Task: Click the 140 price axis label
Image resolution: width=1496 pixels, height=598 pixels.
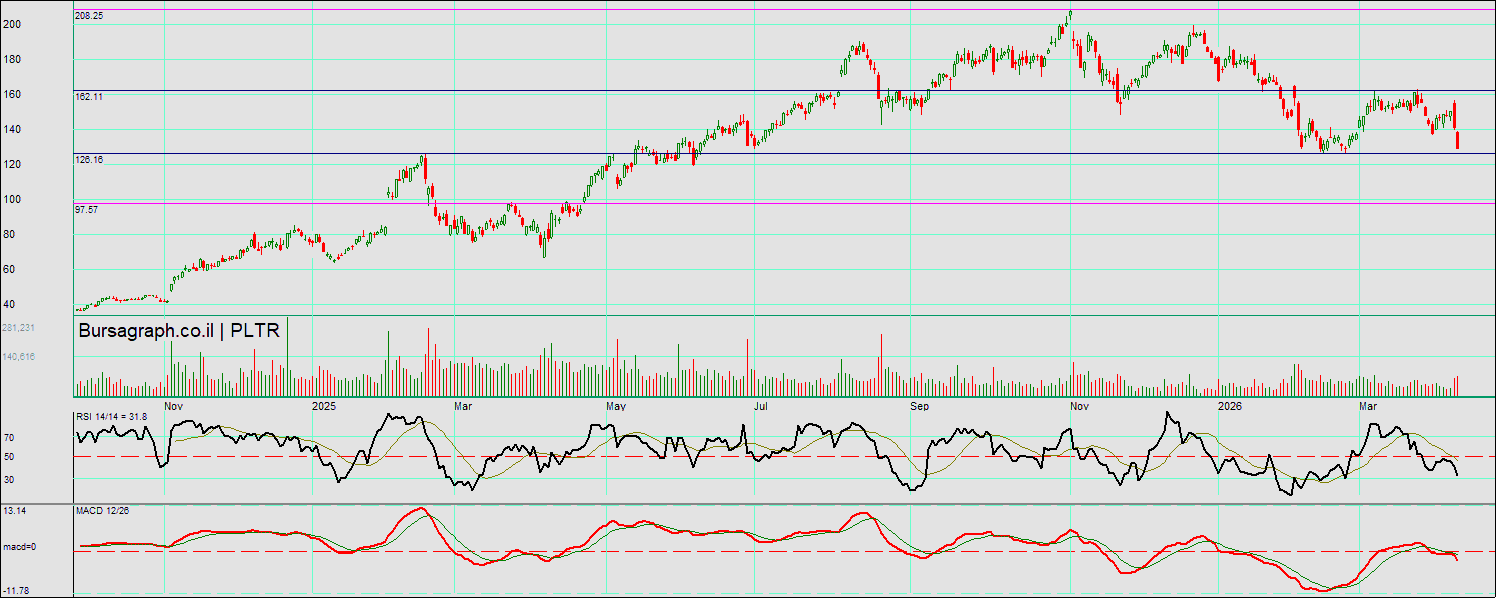Action: (12, 129)
